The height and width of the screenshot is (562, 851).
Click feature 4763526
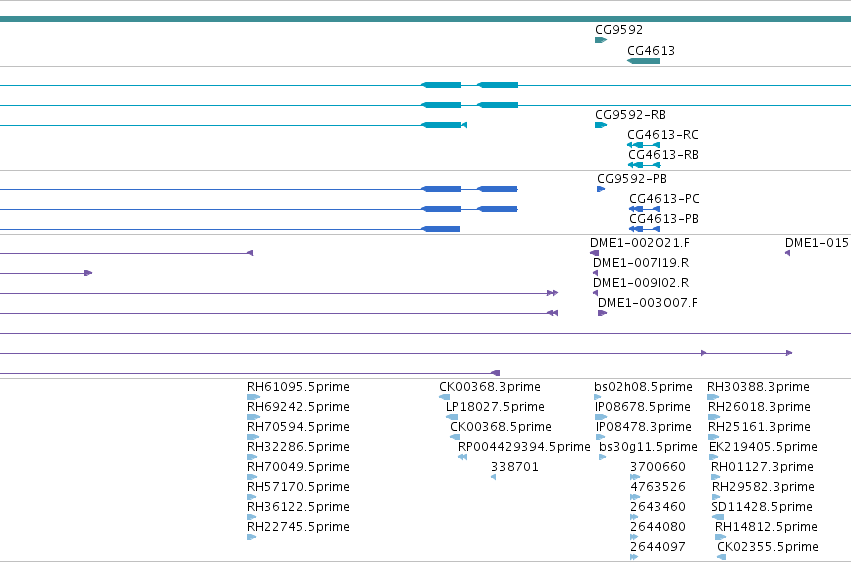point(635,497)
